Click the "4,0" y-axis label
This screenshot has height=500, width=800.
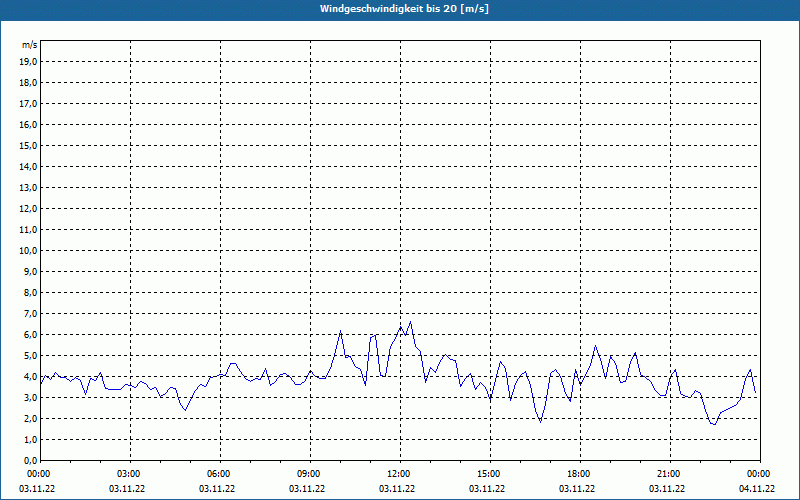tap(30, 377)
